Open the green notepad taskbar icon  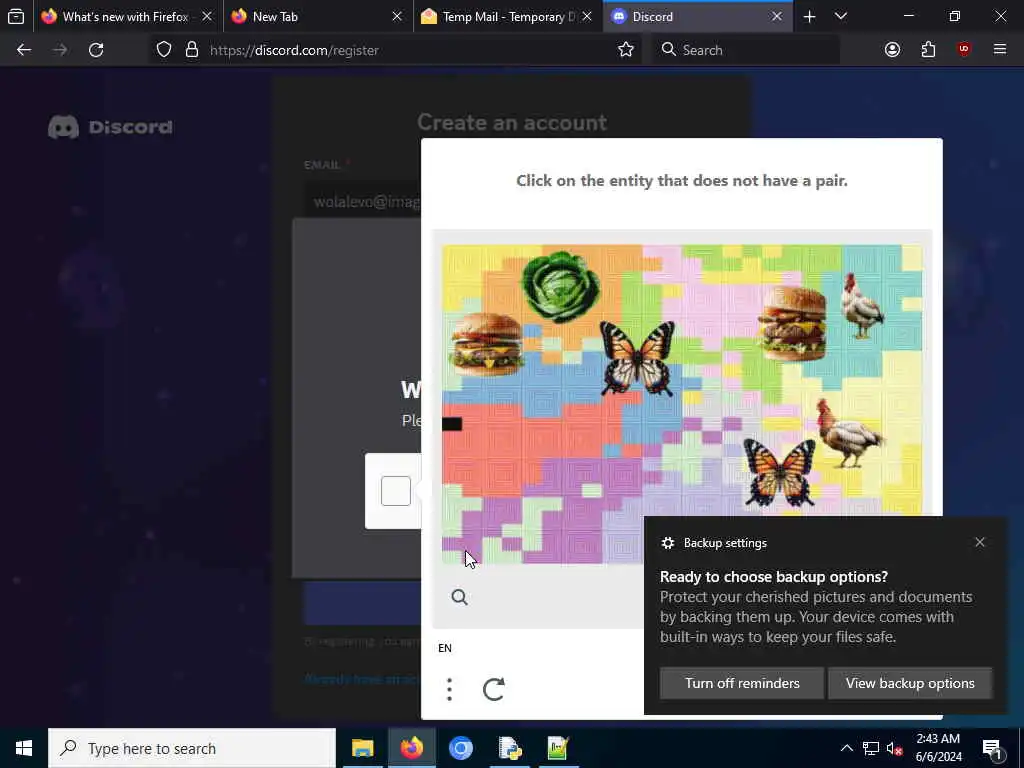(x=558, y=748)
